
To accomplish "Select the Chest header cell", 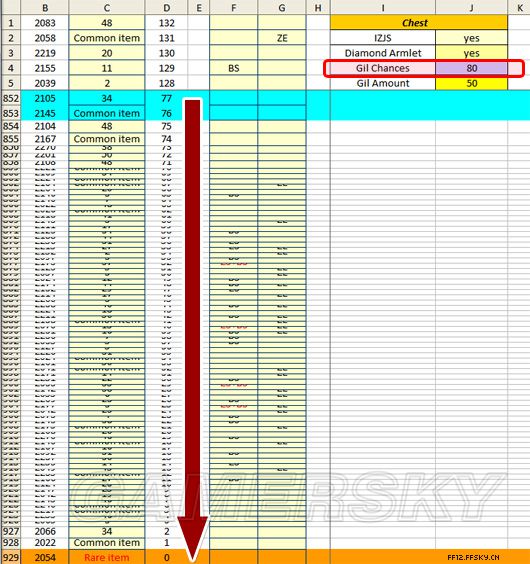I will point(419,23).
